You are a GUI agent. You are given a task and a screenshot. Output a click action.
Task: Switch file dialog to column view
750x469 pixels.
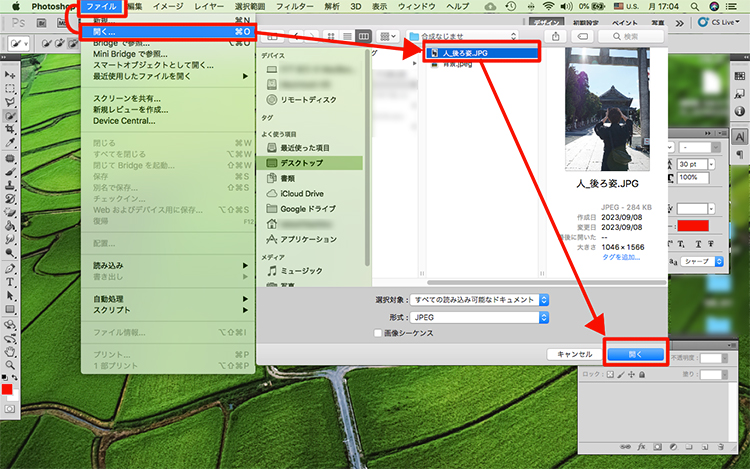pyautogui.click(x=364, y=36)
